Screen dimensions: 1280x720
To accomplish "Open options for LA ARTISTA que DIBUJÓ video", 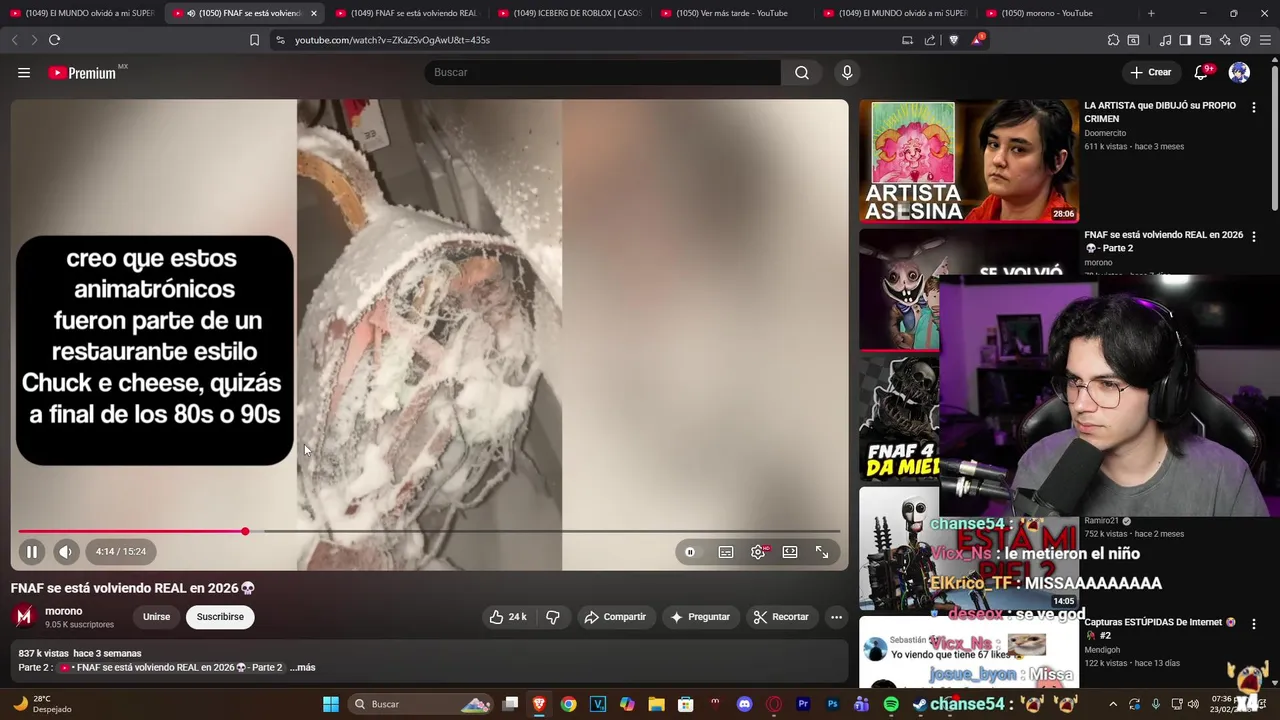I will 1254,107.
